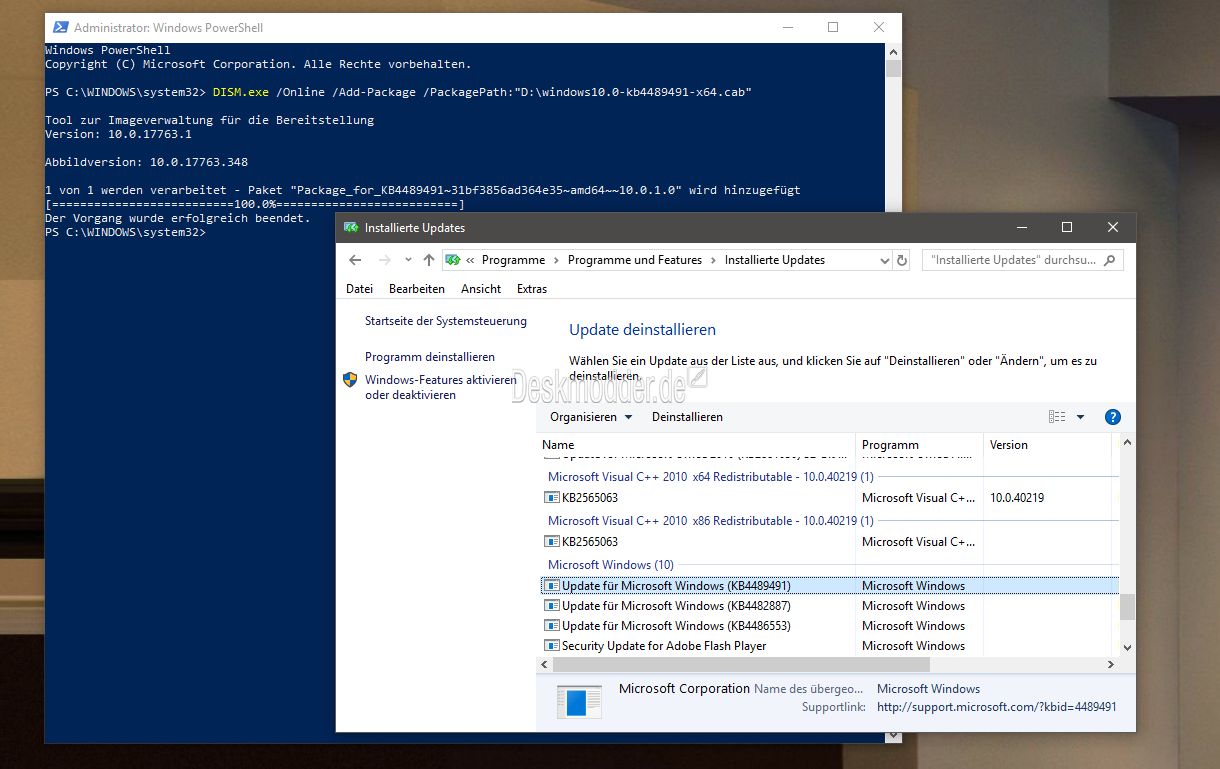Open the Bearbeiten menu
The width and height of the screenshot is (1220, 769).
pos(417,289)
